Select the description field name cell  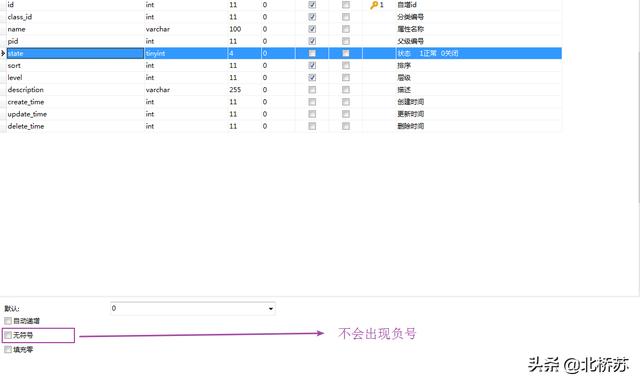[x=75, y=90]
